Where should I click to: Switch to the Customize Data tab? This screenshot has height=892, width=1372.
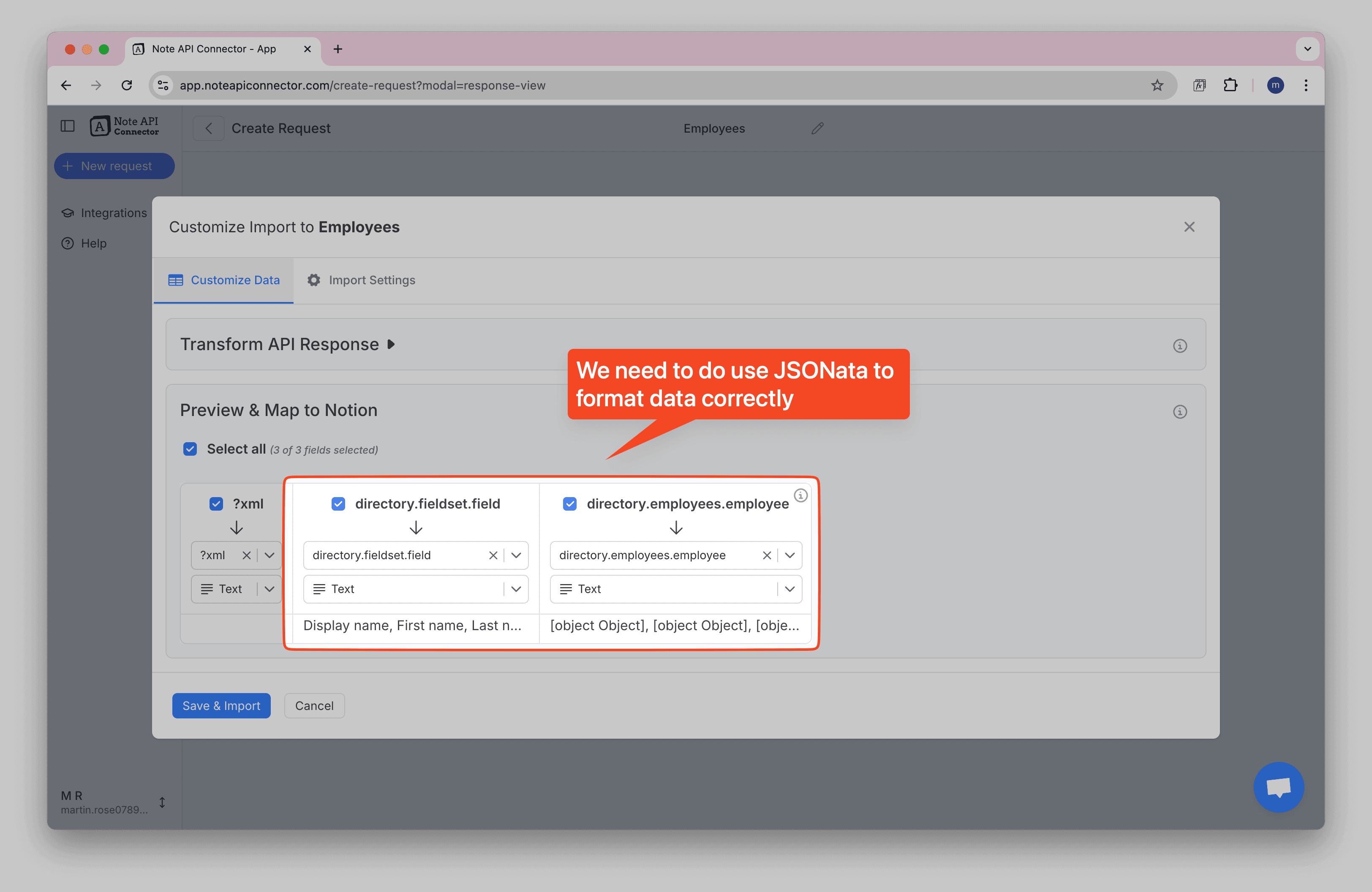tap(224, 280)
